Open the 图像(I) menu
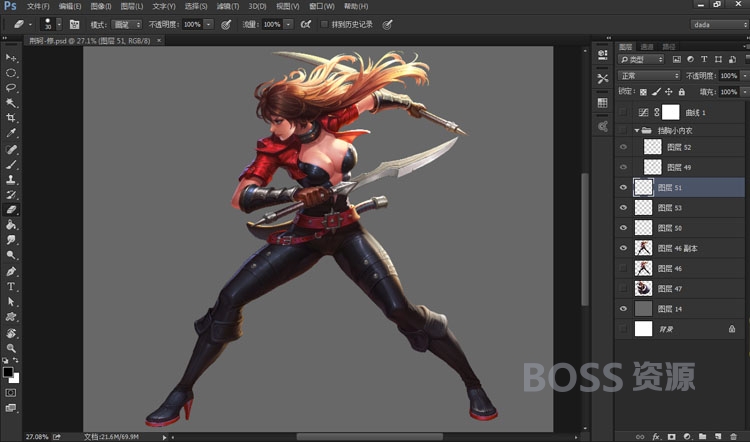The width and height of the screenshot is (750, 442). [x=100, y=6]
